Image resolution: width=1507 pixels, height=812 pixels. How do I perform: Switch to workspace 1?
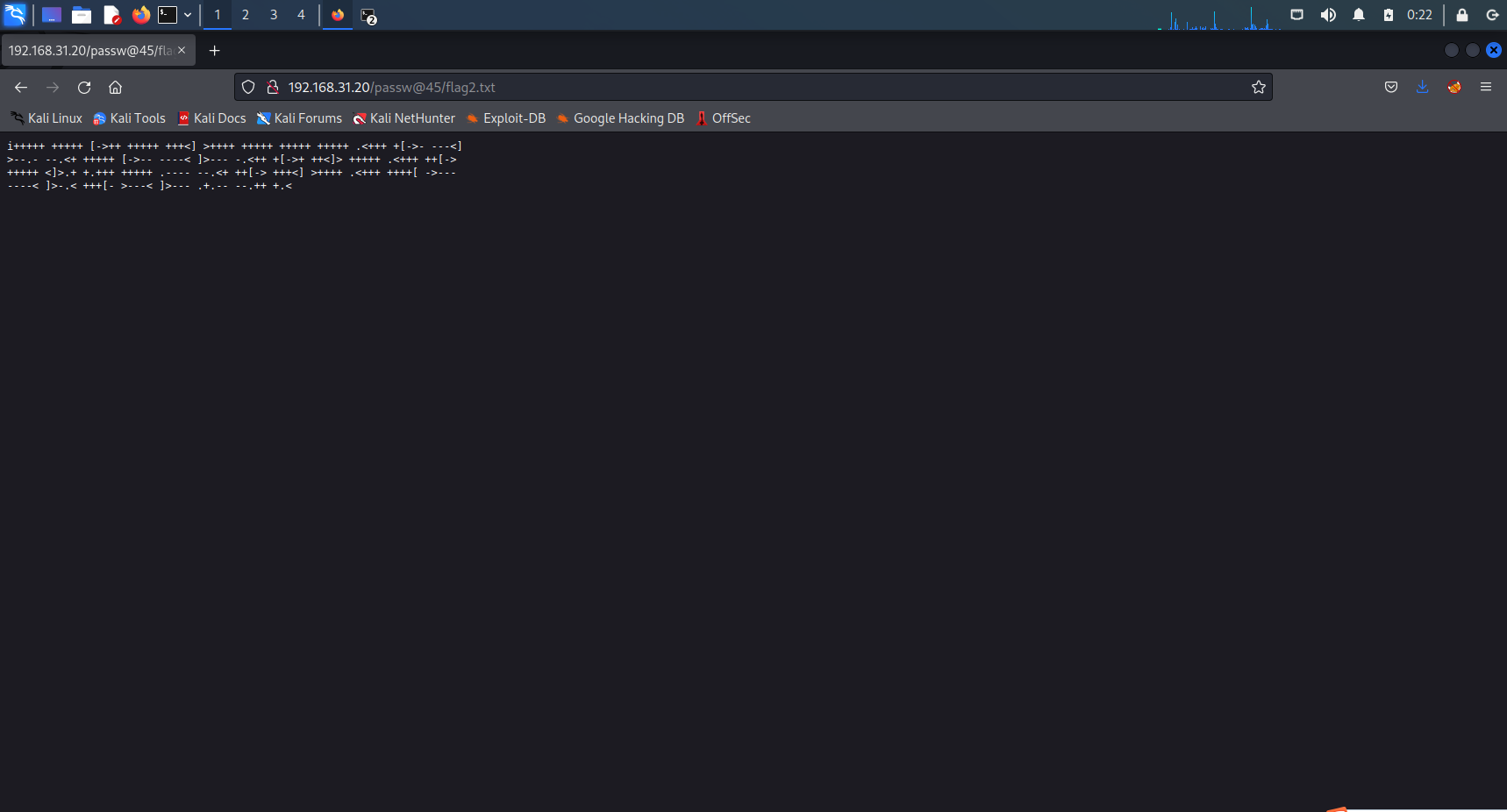point(218,15)
